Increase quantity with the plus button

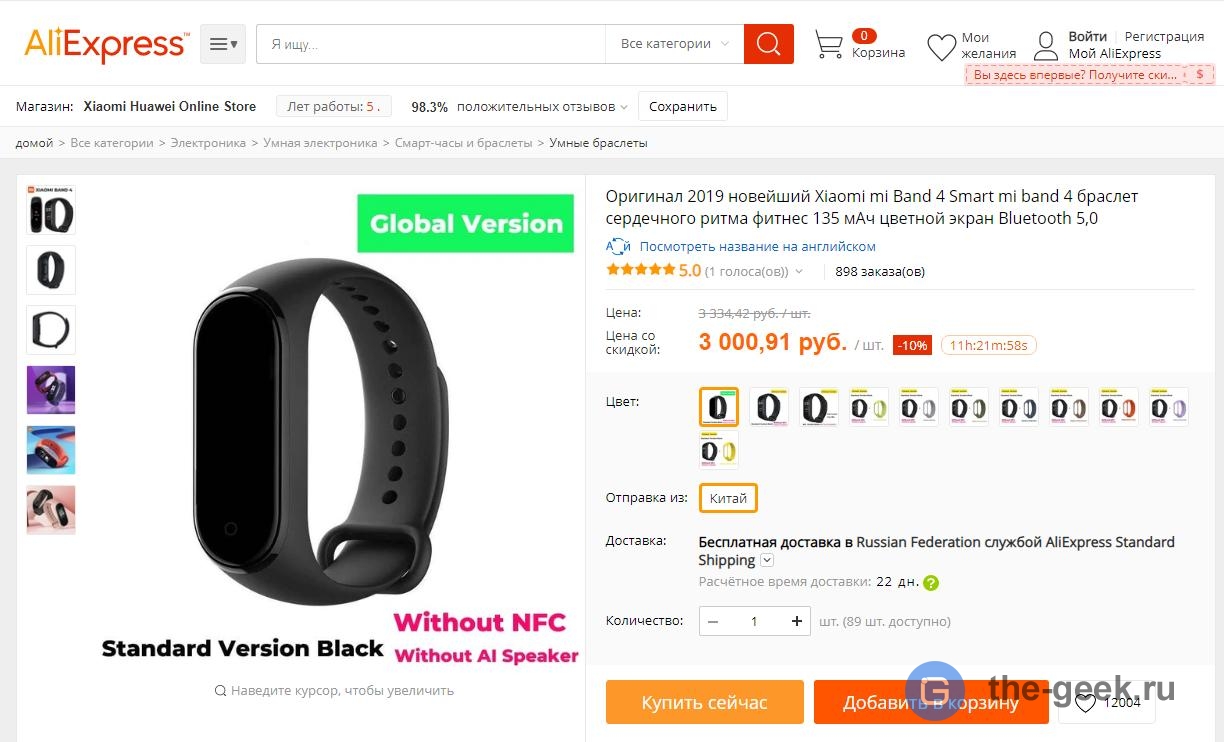(796, 621)
